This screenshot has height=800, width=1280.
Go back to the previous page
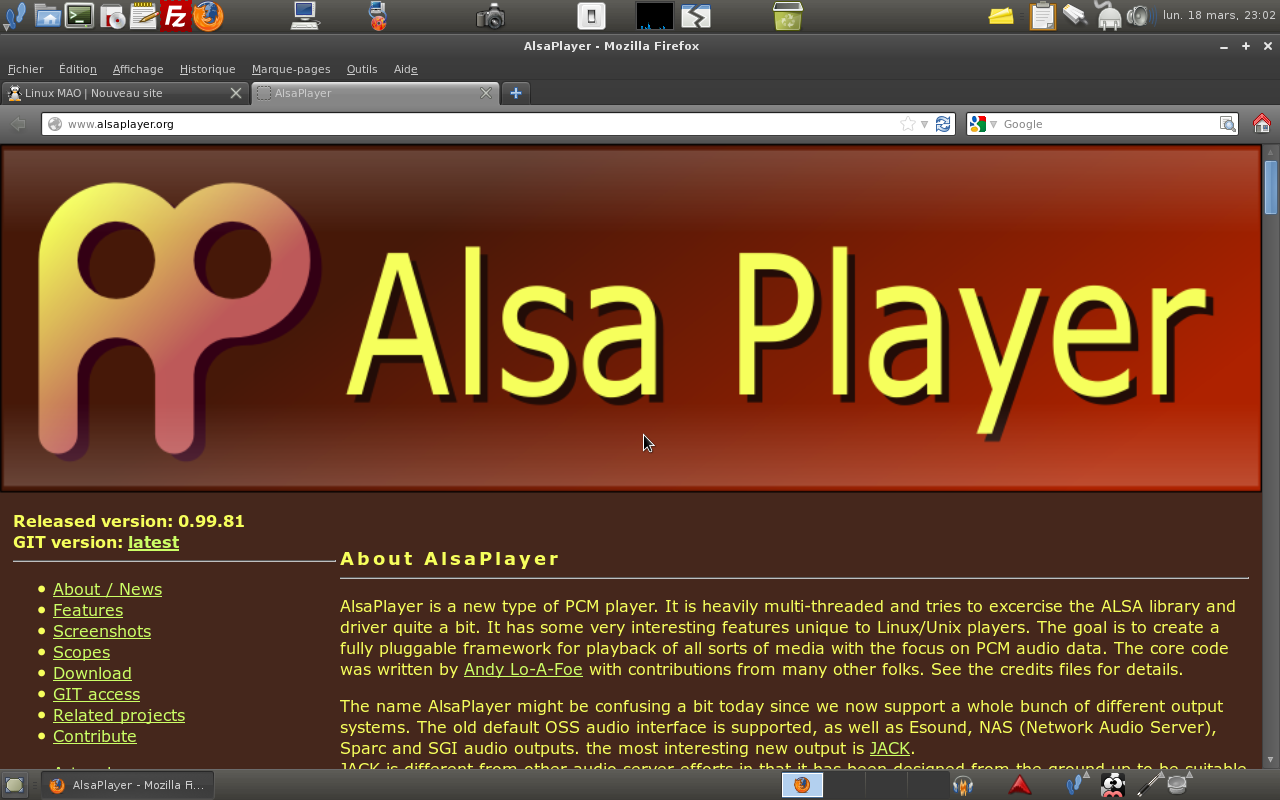(18, 124)
